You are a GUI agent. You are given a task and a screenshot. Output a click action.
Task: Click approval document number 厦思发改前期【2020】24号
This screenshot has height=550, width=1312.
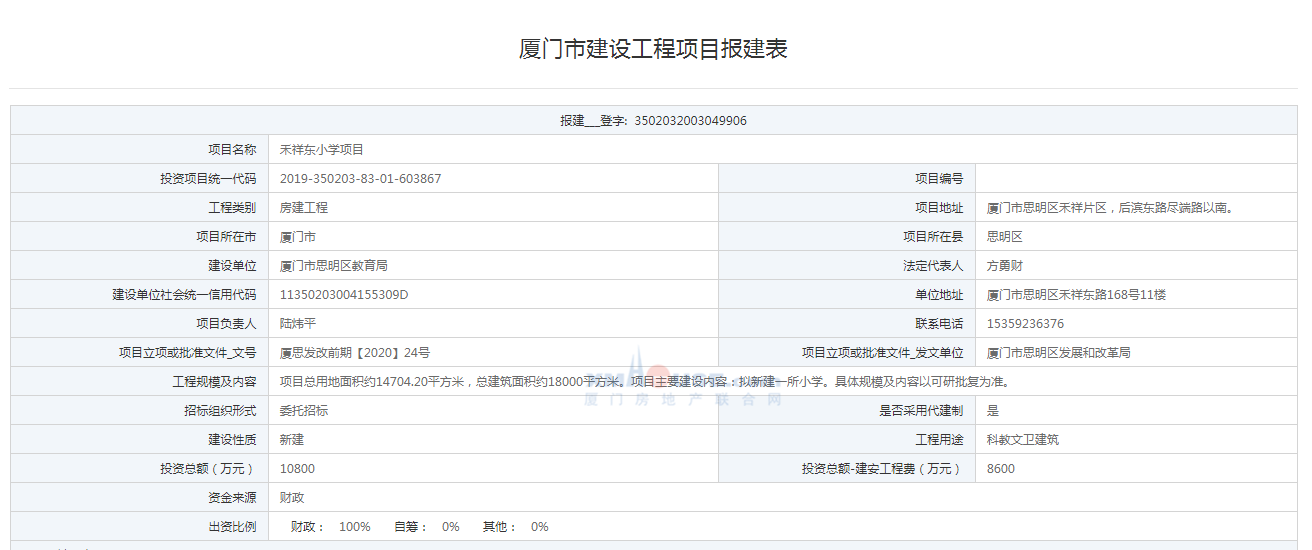355,353
